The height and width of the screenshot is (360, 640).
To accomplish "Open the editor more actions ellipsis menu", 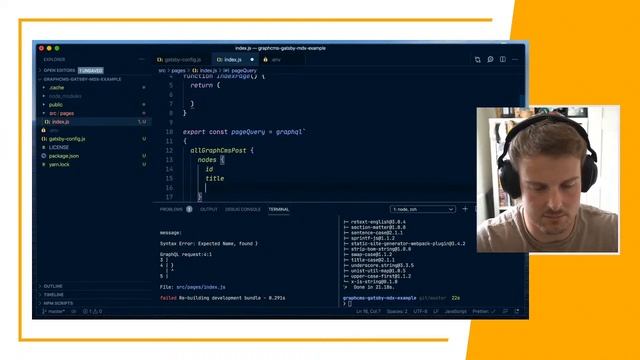I will coord(515,60).
